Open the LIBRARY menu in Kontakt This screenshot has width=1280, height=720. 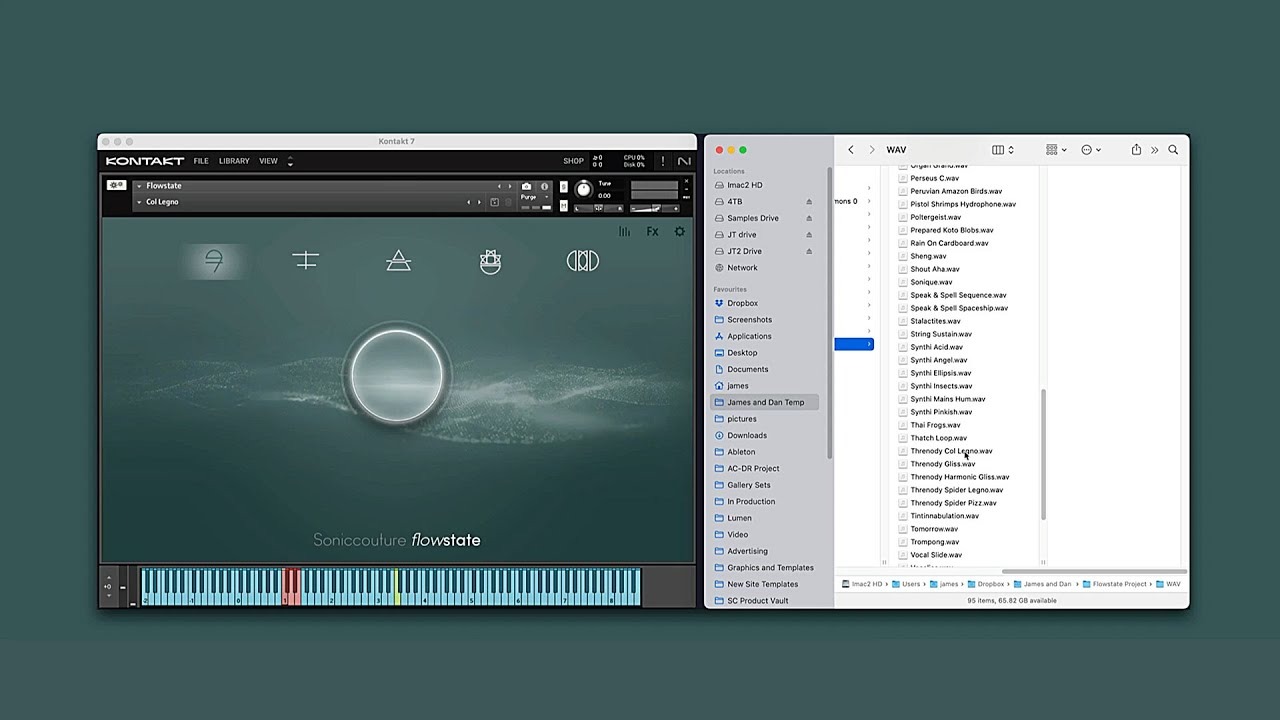(x=233, y=161)
